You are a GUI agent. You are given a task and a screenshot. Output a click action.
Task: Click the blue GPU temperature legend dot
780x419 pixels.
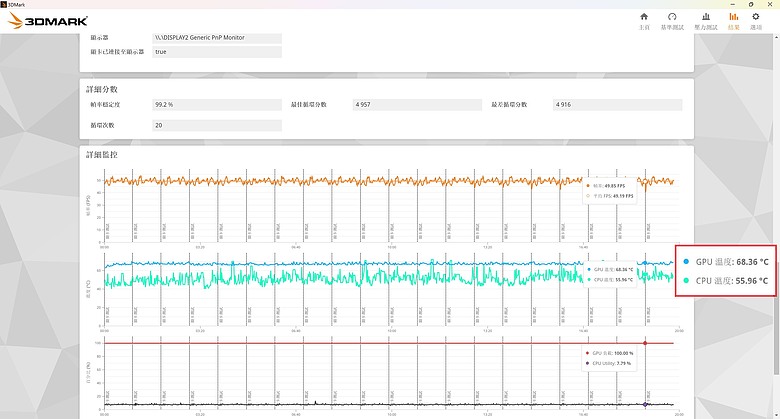point(686,261)
